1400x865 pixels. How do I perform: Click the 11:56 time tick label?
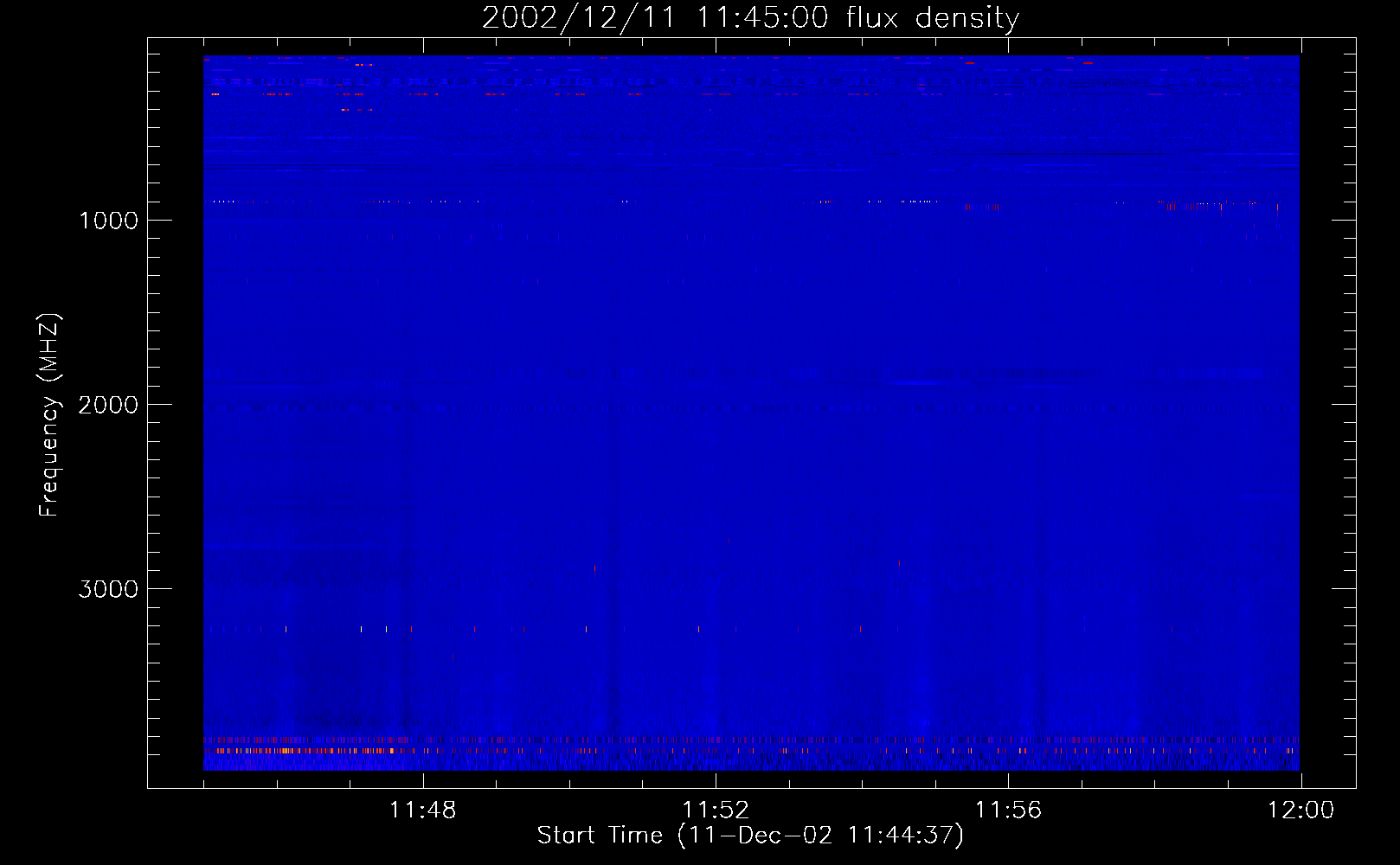pos(1008,811)
